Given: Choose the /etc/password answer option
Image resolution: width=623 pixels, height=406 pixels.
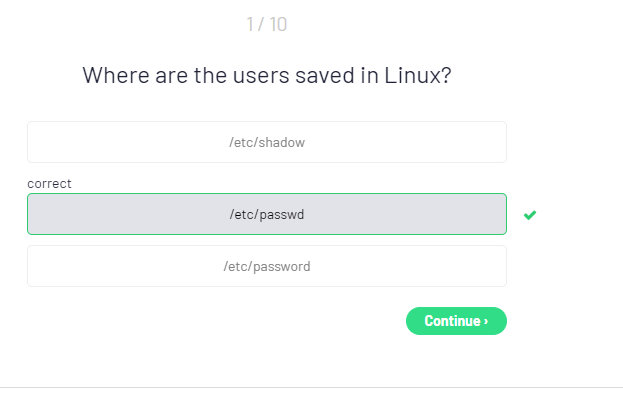Looking at the screenshot, I should click(x=266, y=266).
